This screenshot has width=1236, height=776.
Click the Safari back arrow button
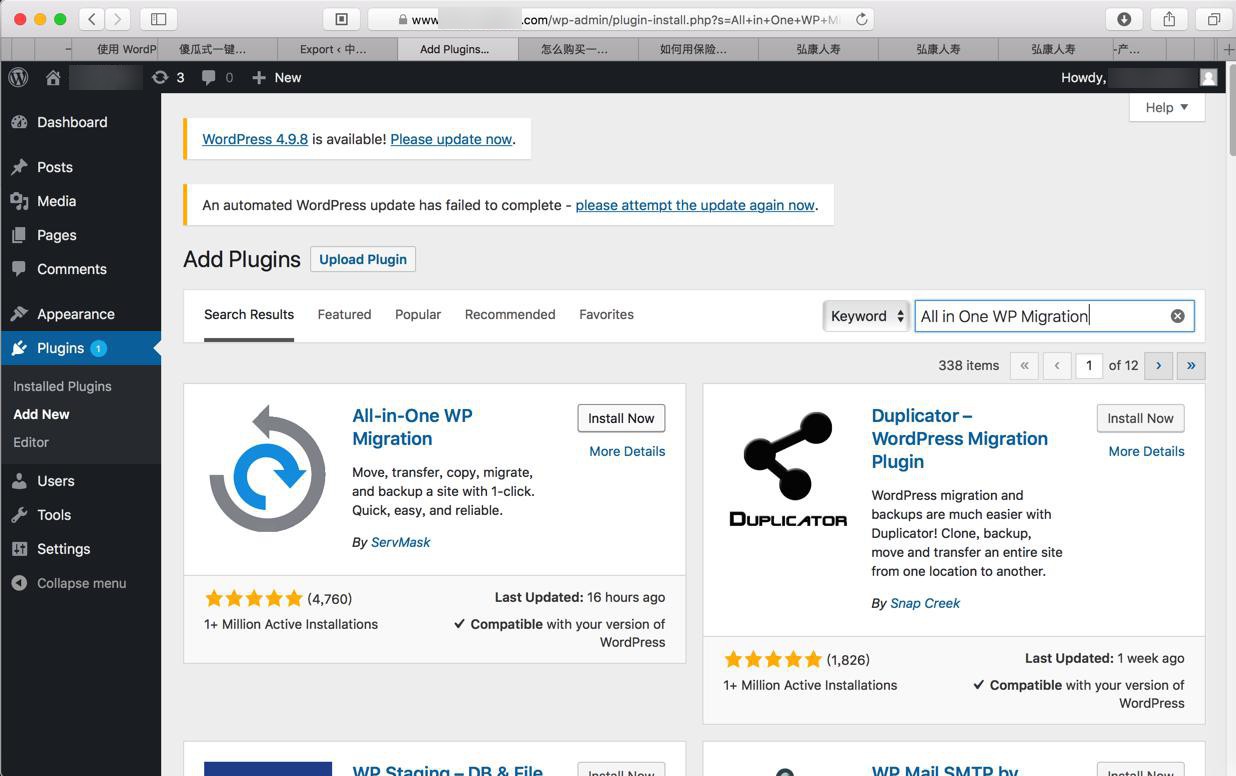click(x=92, y=19)
